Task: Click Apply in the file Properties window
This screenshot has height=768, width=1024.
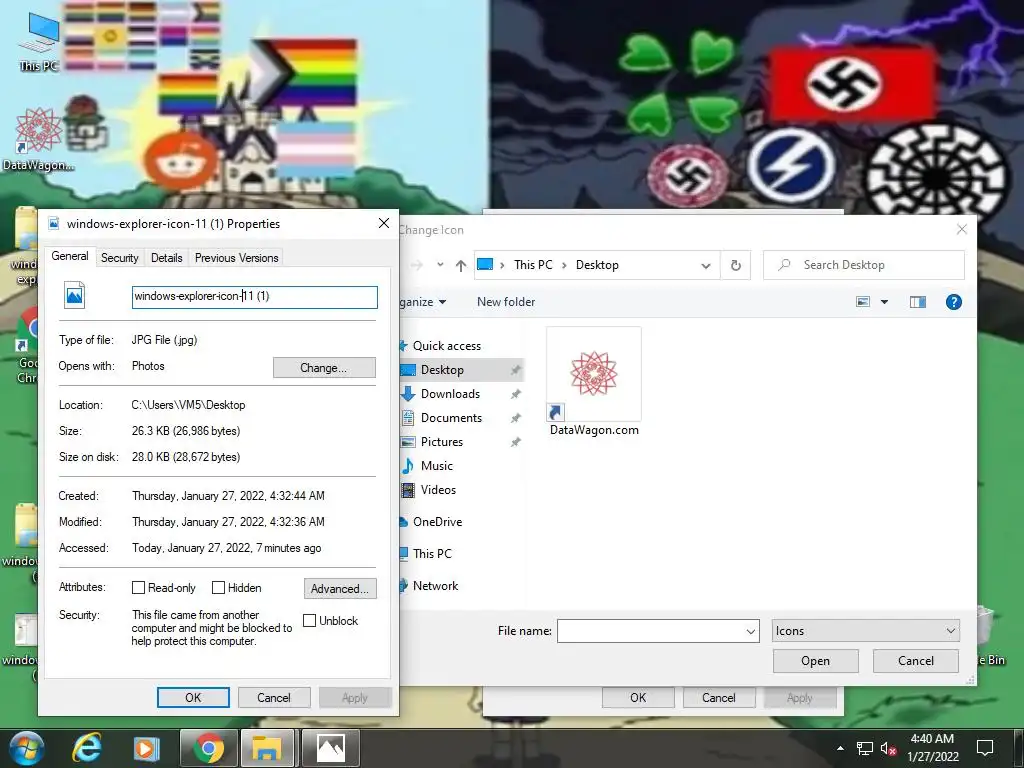Action: pos(355,697)
